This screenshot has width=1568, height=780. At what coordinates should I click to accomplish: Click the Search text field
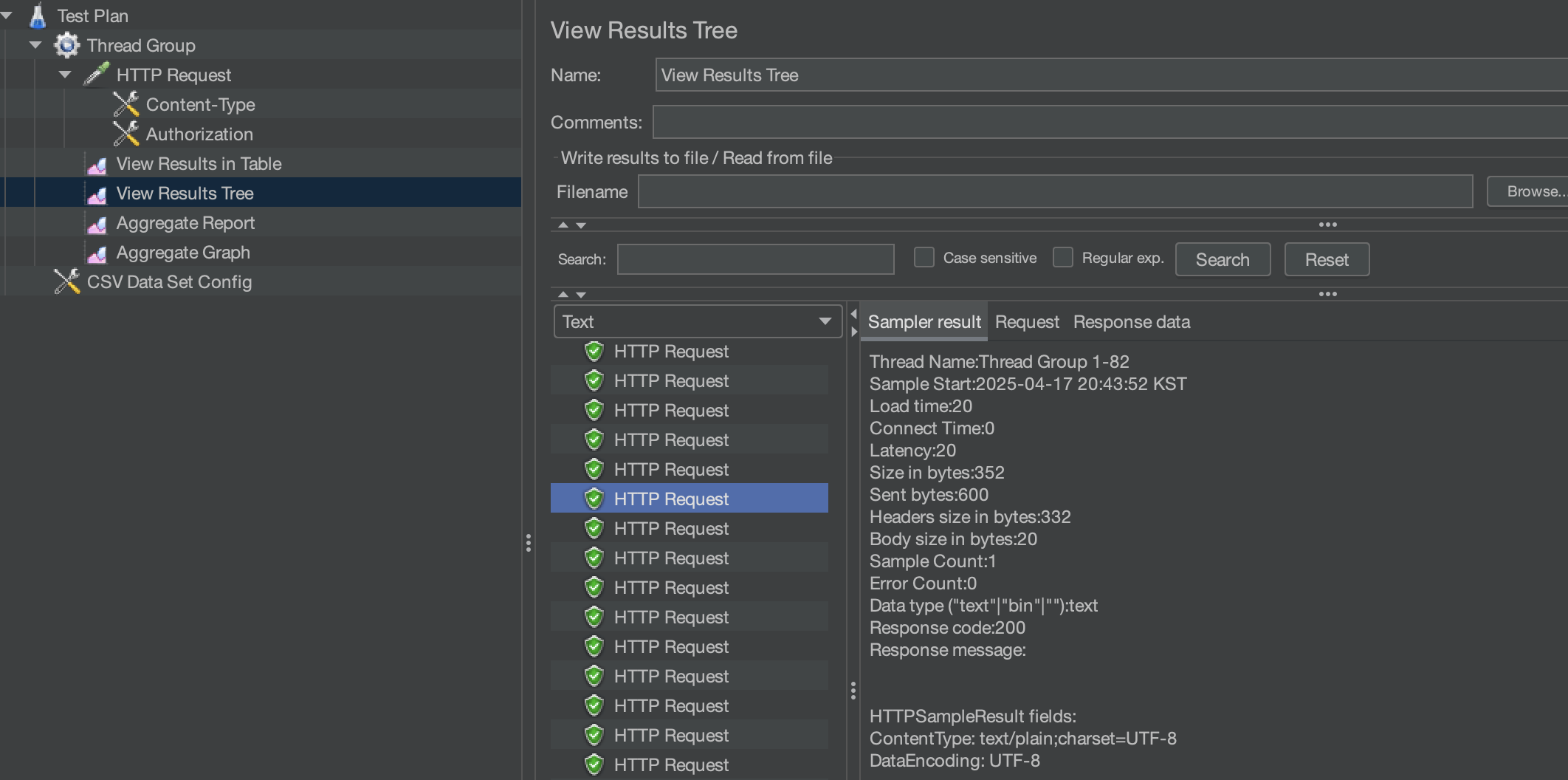755,259
